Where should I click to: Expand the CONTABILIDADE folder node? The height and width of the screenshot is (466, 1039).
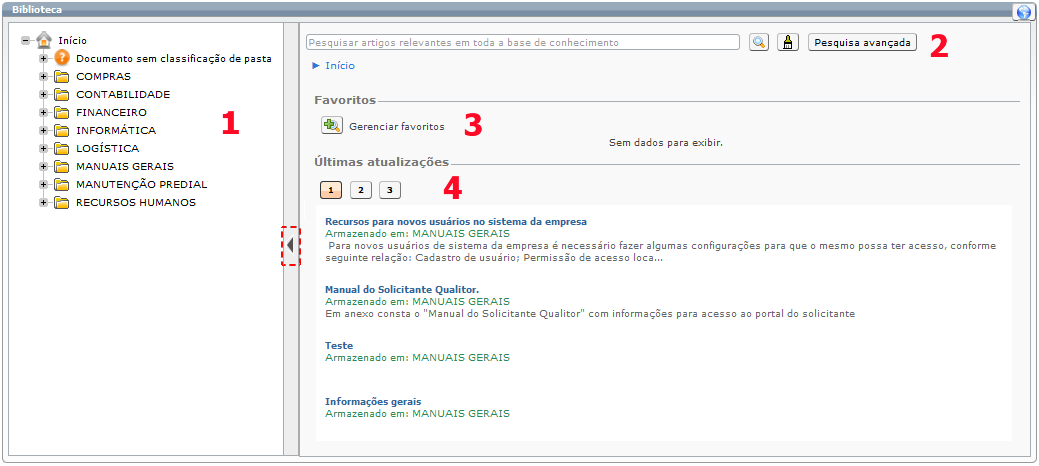(x=44, y=94)
